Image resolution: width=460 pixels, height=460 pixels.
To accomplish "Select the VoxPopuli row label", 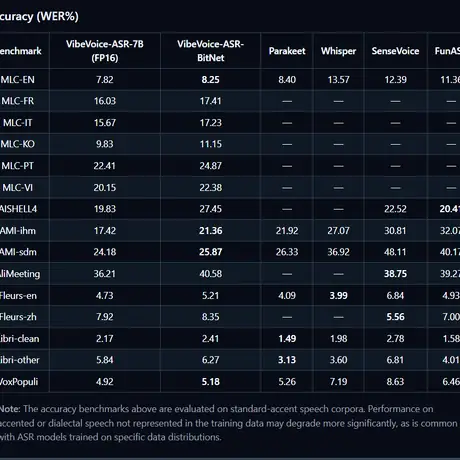I will 19,382.
